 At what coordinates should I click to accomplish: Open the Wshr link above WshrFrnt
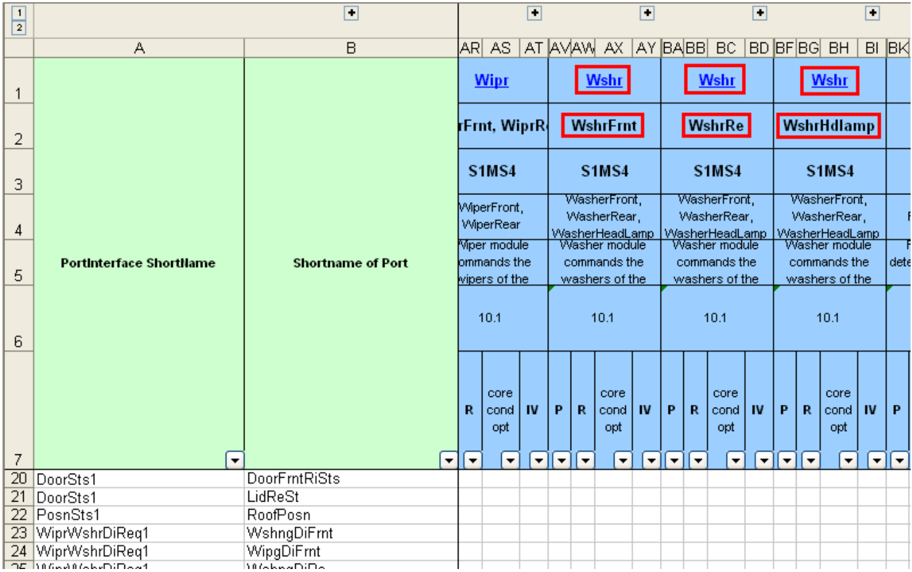(604, 80)
